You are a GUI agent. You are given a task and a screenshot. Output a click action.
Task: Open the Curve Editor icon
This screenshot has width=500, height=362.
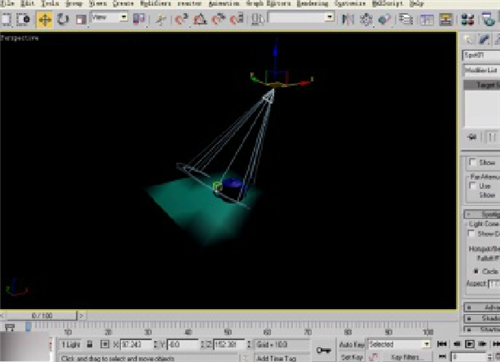(x=427, y=19)
